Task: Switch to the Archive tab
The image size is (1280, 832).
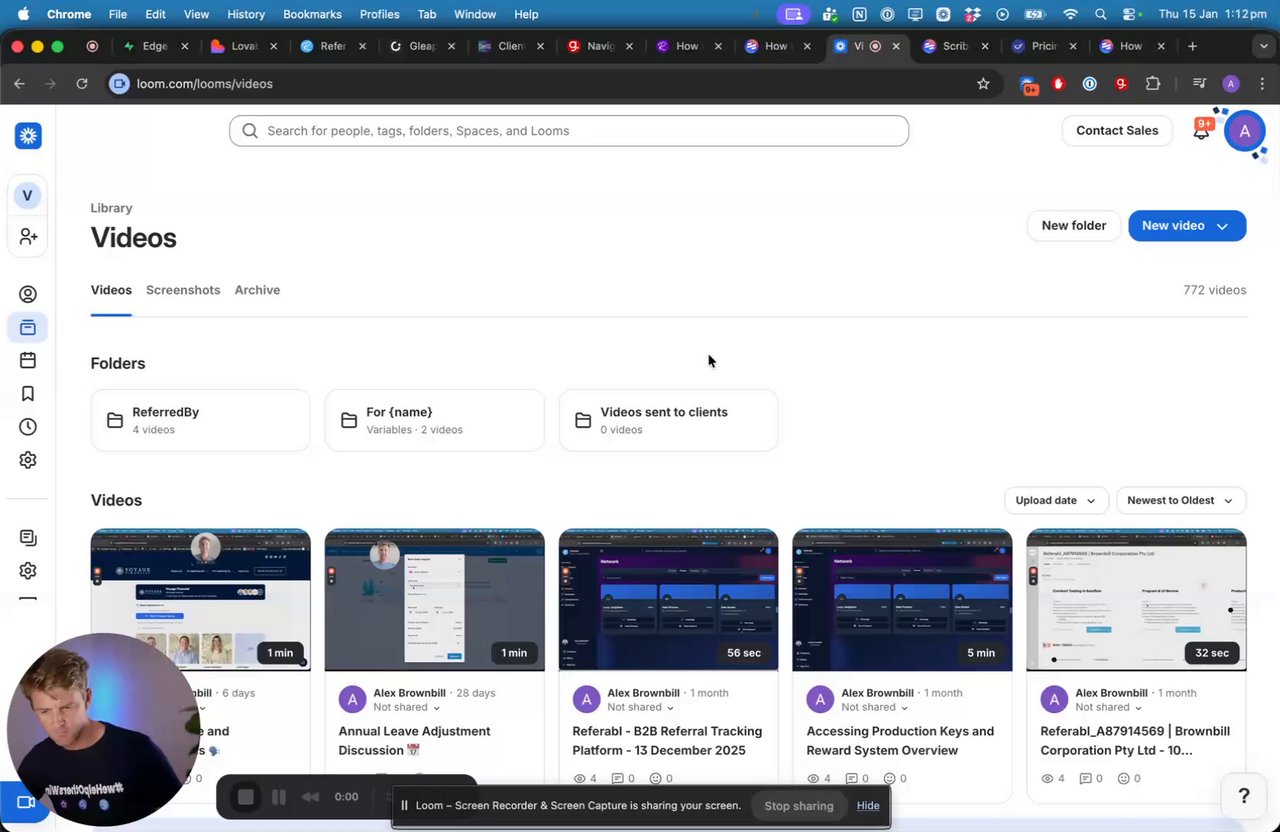Action: pyautogui.click(x=257, y=290)
